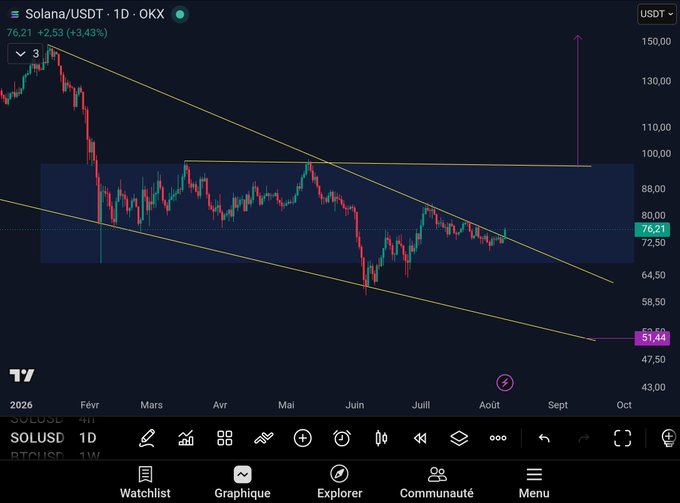Tap the green 76,21 price label

coord(652,229)
